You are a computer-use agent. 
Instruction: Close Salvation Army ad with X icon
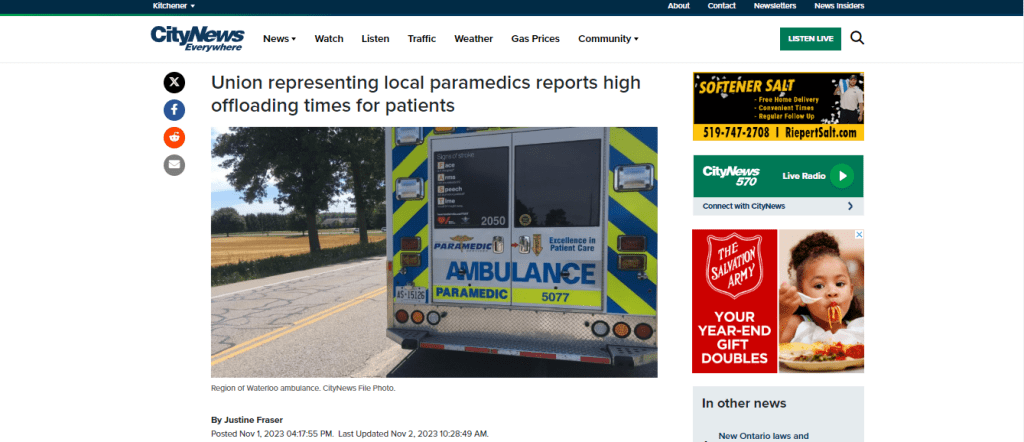click(x=859, y=234)
